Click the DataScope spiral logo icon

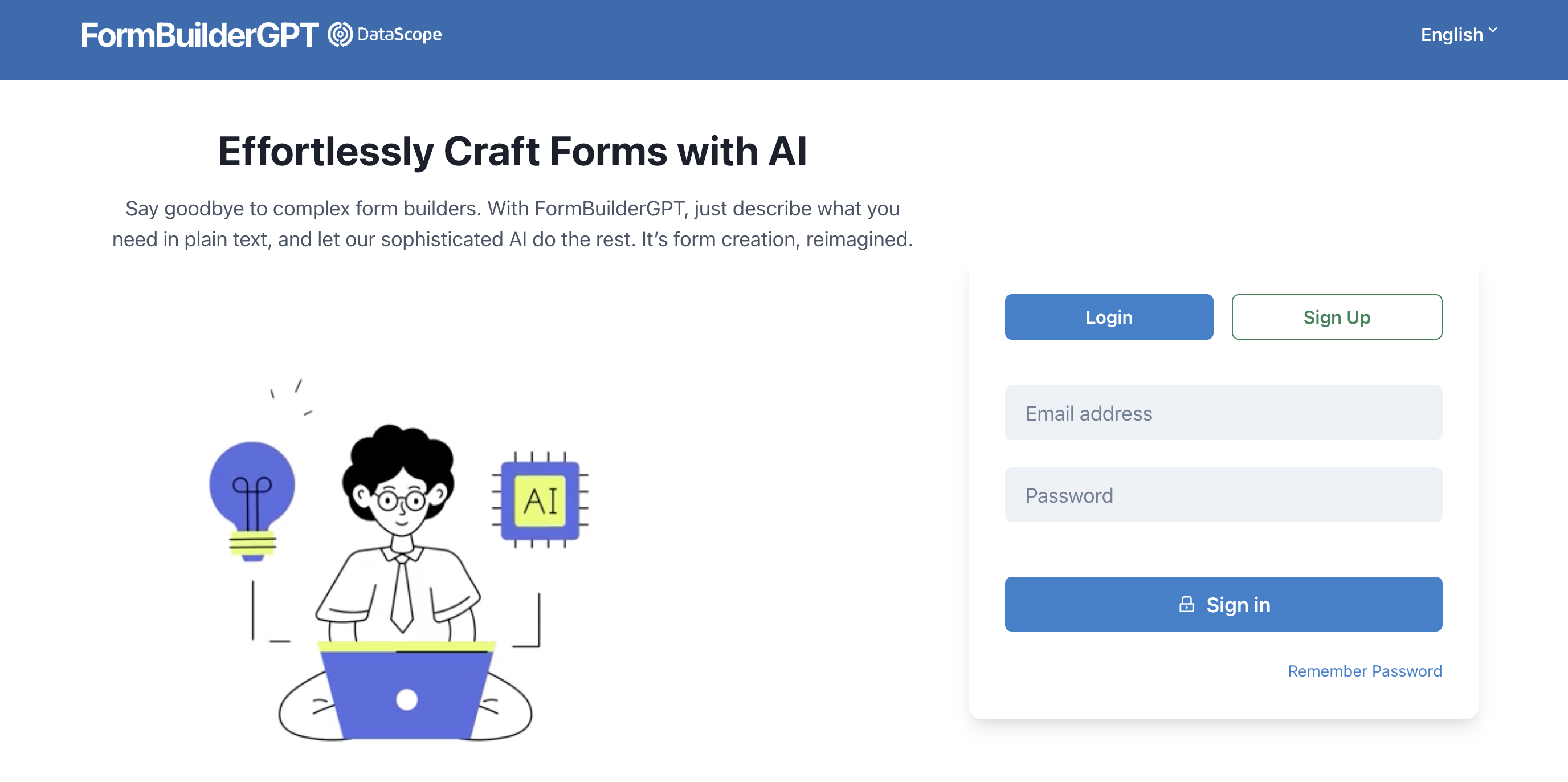click(x=340, y=35)
